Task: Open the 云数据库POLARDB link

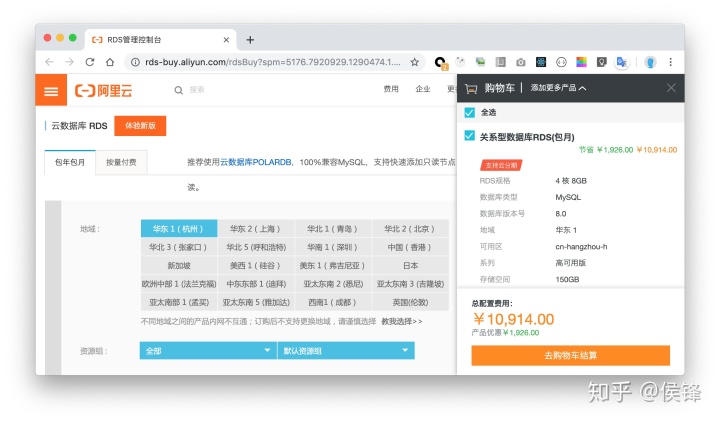Action: coord(256,162)
